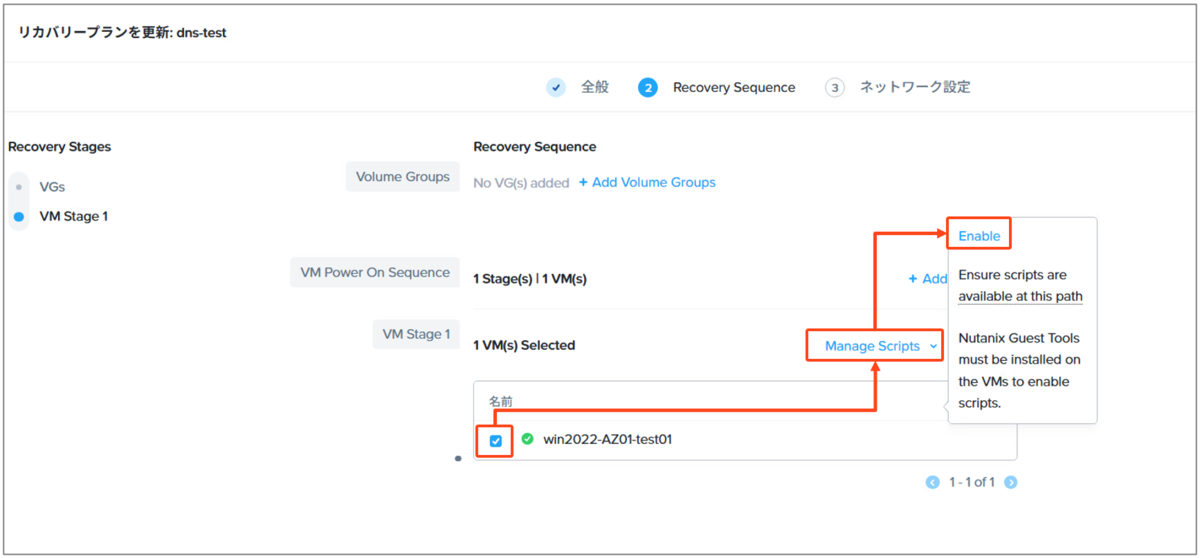Open the 'available at this path' link

coord(1020,296)
